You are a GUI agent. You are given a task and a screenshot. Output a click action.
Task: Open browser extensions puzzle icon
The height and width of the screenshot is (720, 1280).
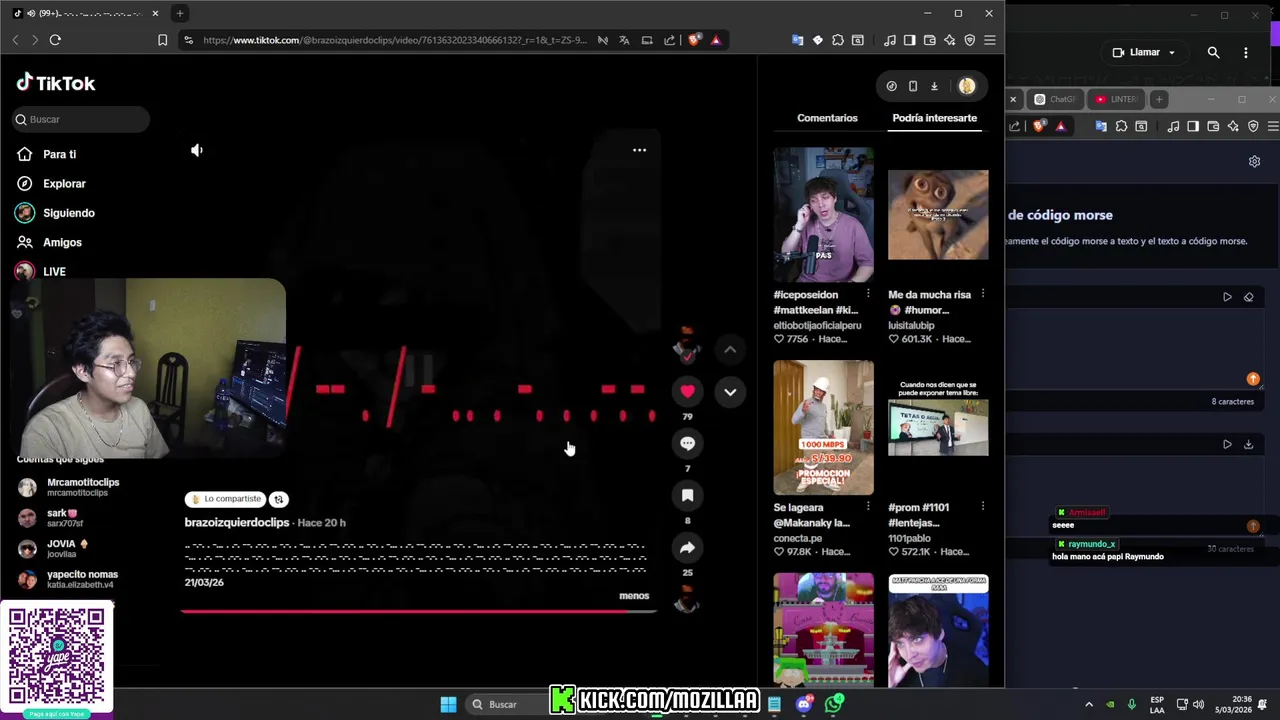pos(837,40)
